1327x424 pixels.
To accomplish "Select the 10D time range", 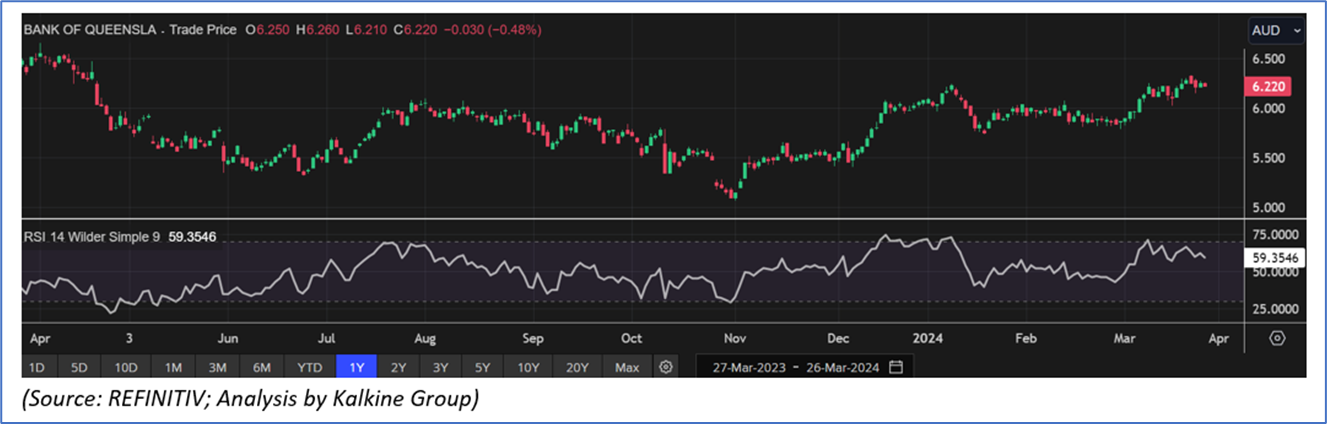I will tap(126, 367).
